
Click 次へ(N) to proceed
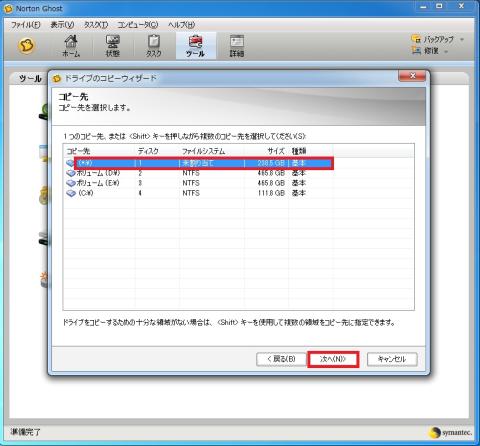pos(333,359)
